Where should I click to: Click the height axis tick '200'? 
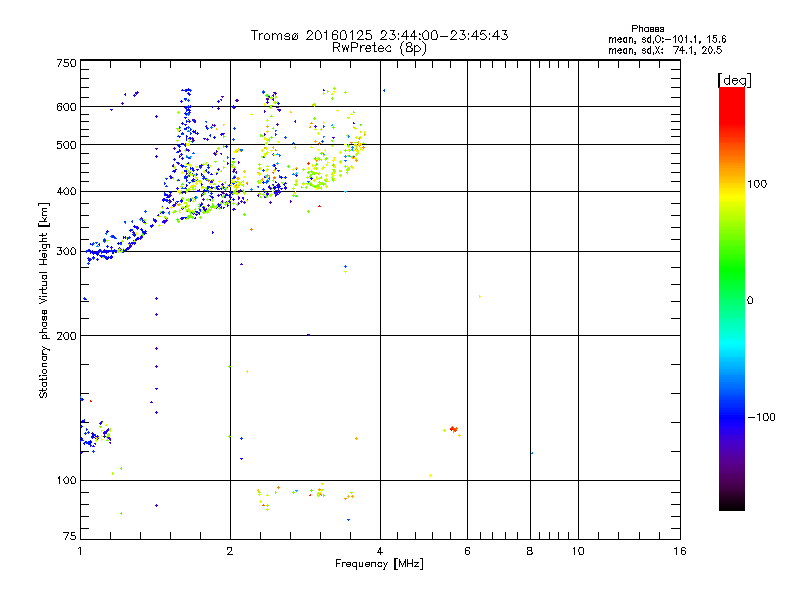66,336
